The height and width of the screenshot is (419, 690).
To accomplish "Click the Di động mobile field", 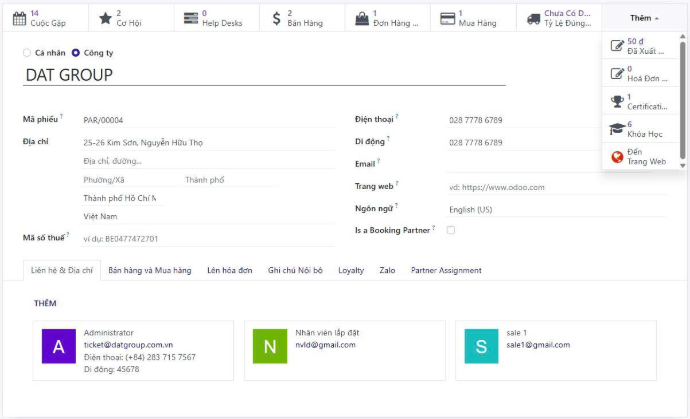I will click(524, 143).
